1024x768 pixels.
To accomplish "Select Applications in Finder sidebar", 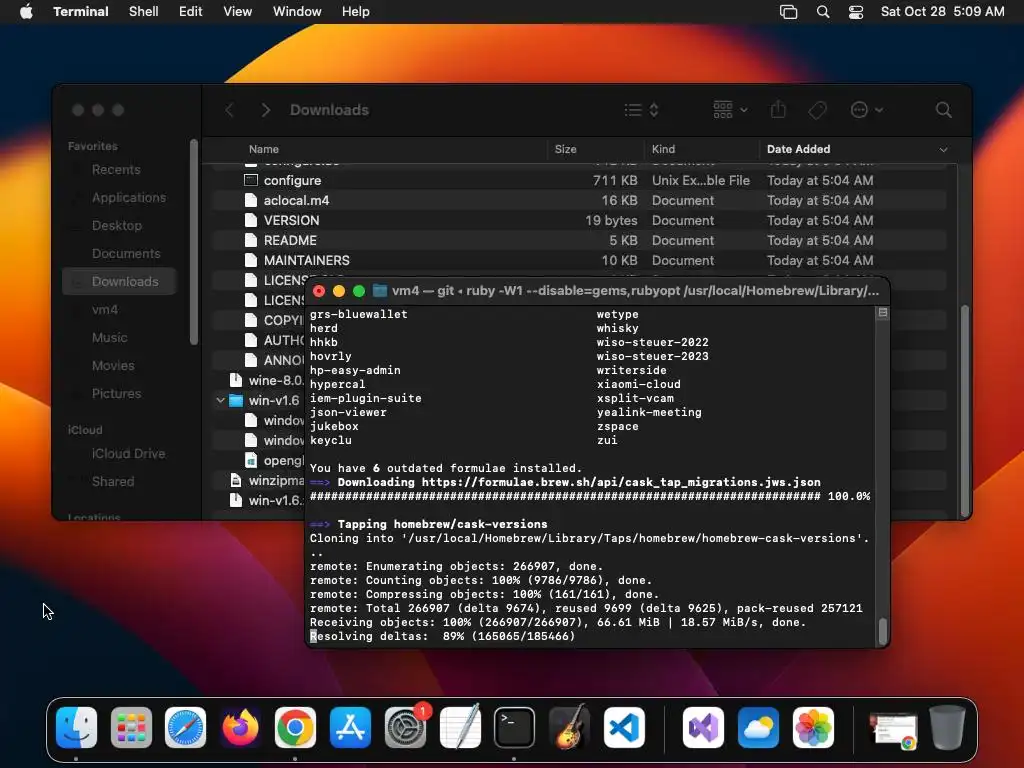I will coord(119,197).
